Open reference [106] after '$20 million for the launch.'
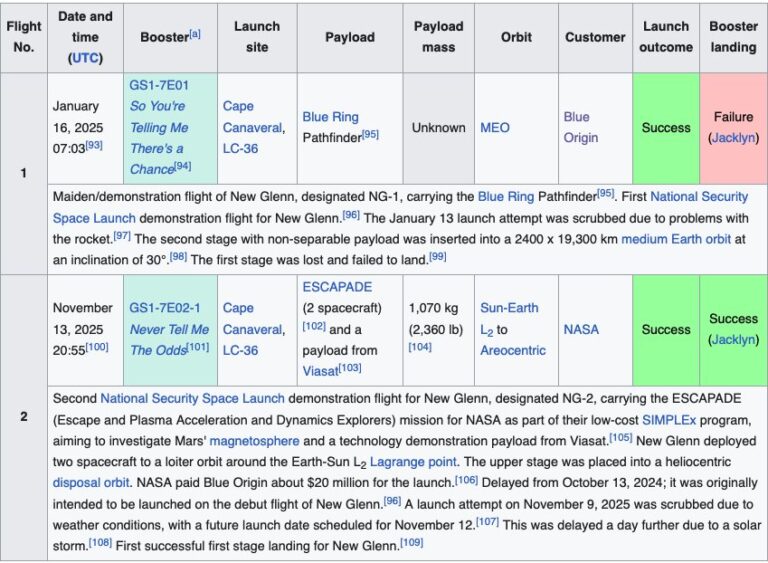768x563 pixels. click(x=466, y=480)
